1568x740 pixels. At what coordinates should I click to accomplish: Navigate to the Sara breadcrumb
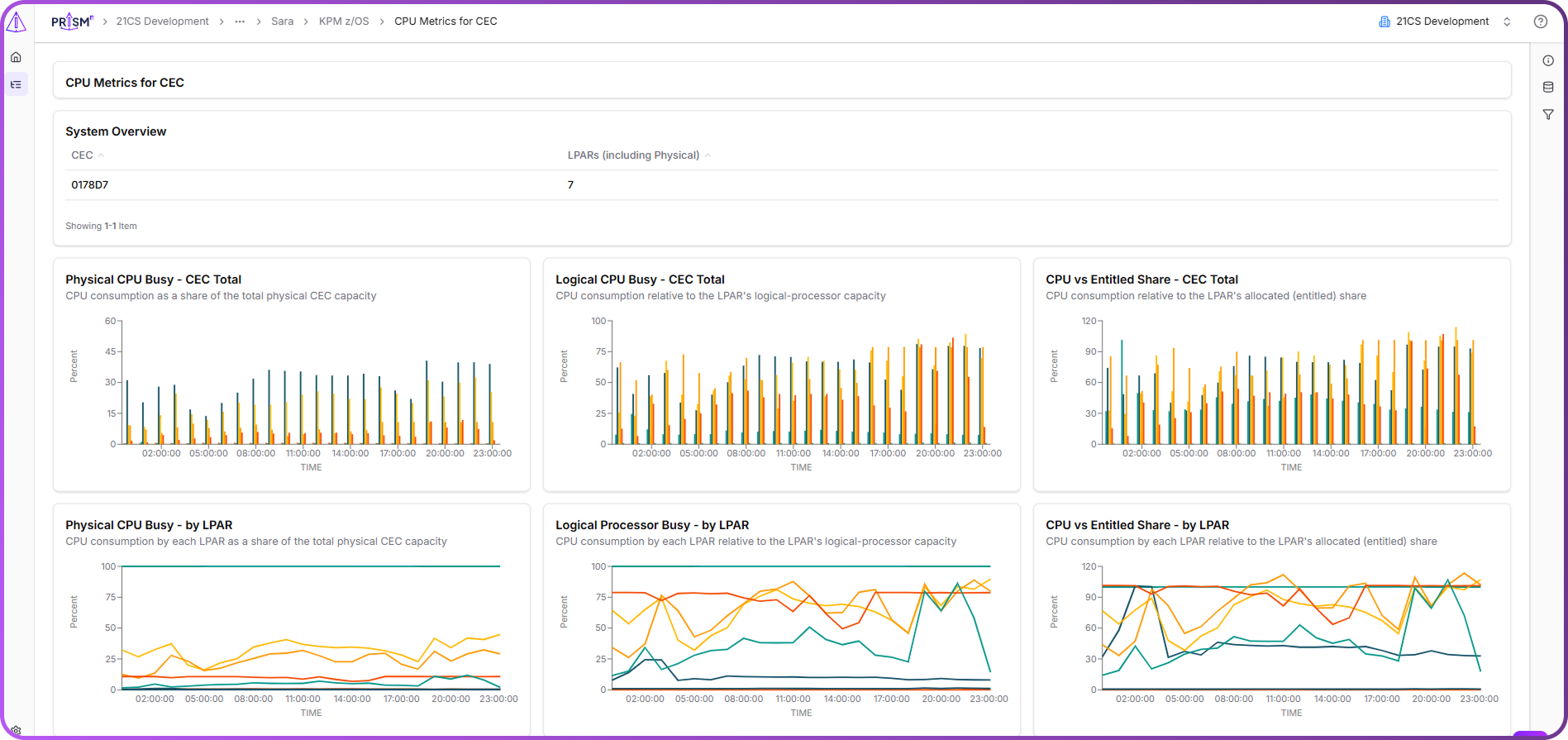[282, 21]
